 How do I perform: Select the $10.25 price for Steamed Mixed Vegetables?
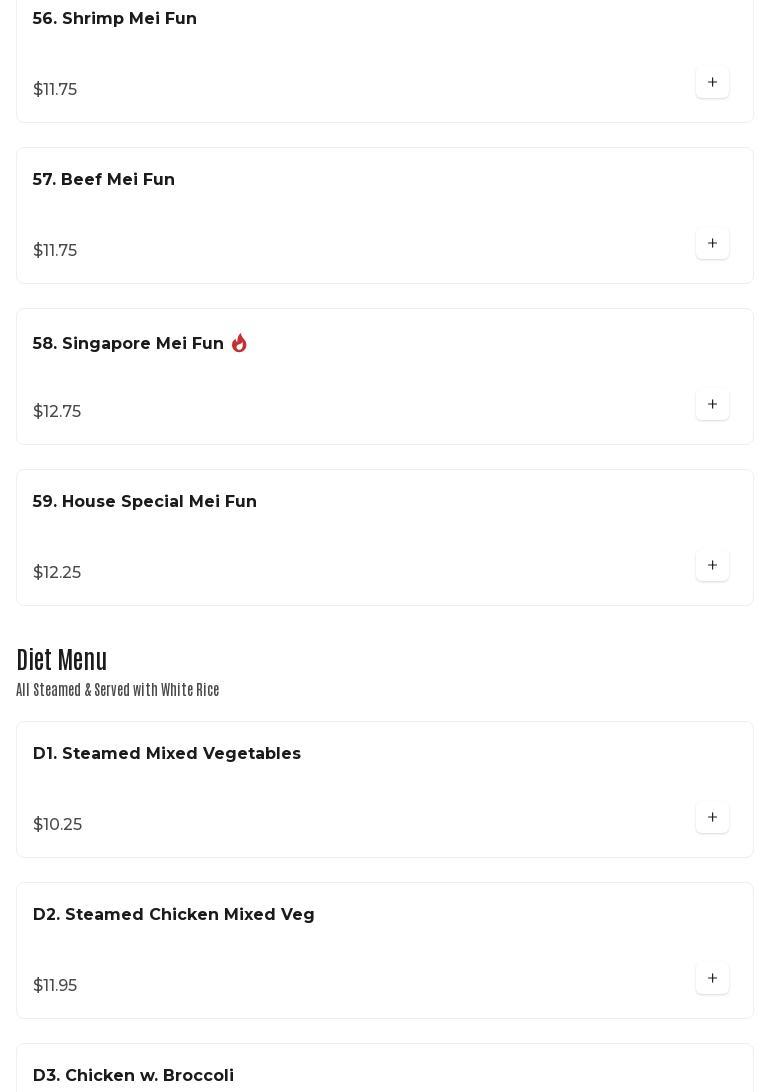click(58, 825)
